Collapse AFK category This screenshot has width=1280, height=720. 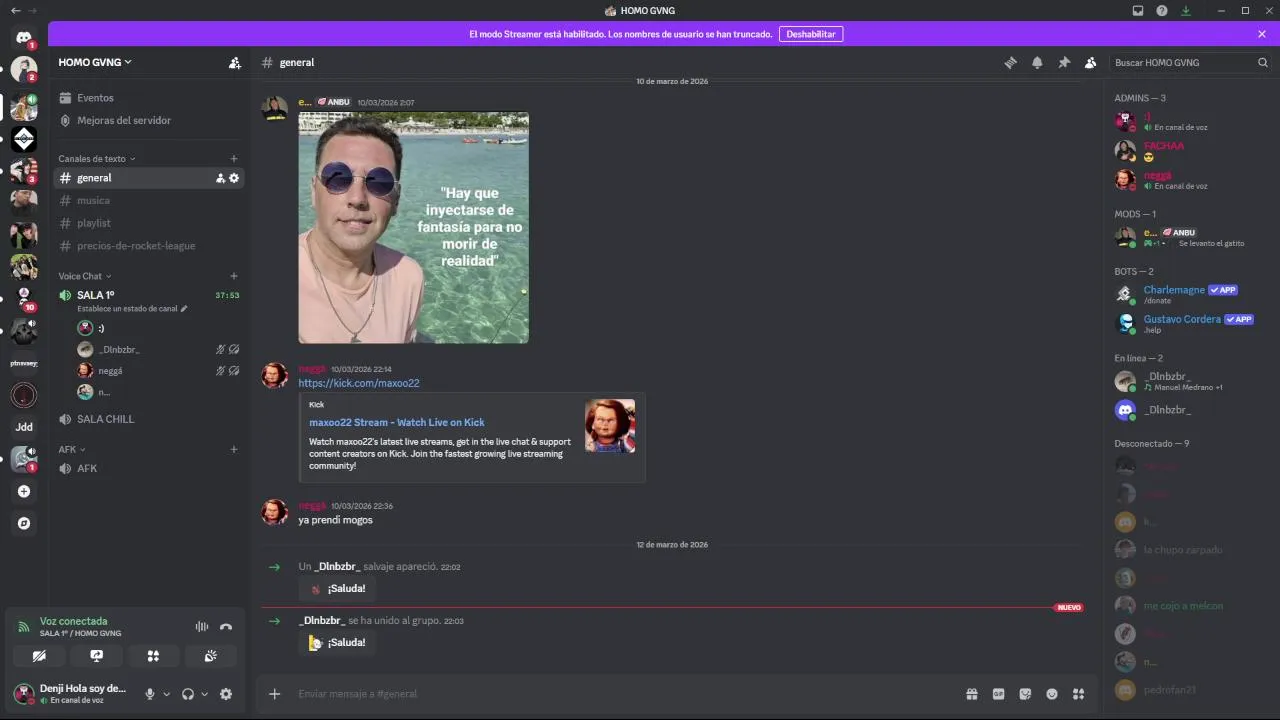pyautogui.click(x=72, y=449)
